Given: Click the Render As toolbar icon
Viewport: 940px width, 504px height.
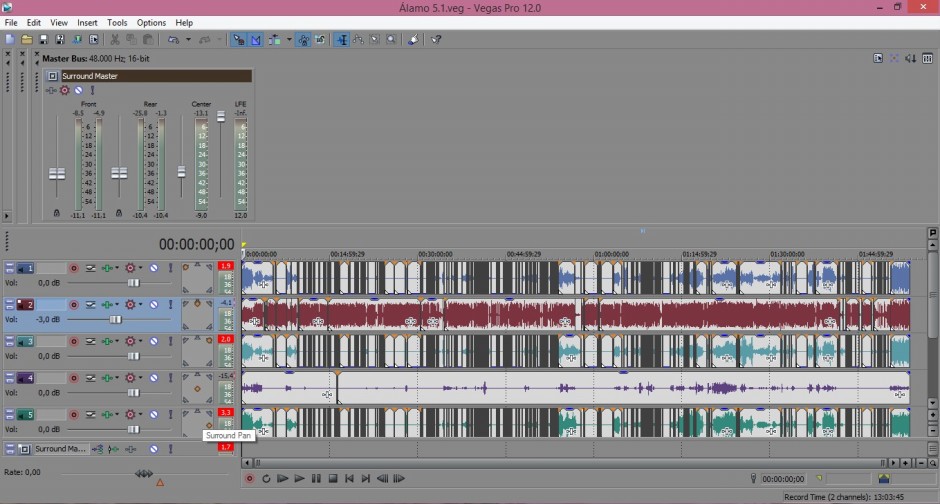Looking at the screenshot, I should pyautogui.click(x=77, y=40).
